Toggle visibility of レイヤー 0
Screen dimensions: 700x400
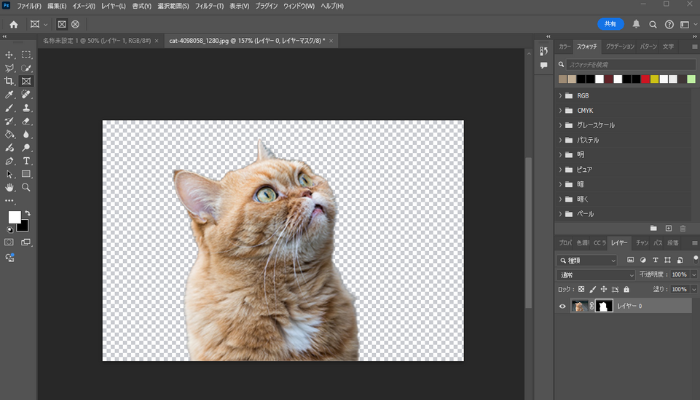562,306
